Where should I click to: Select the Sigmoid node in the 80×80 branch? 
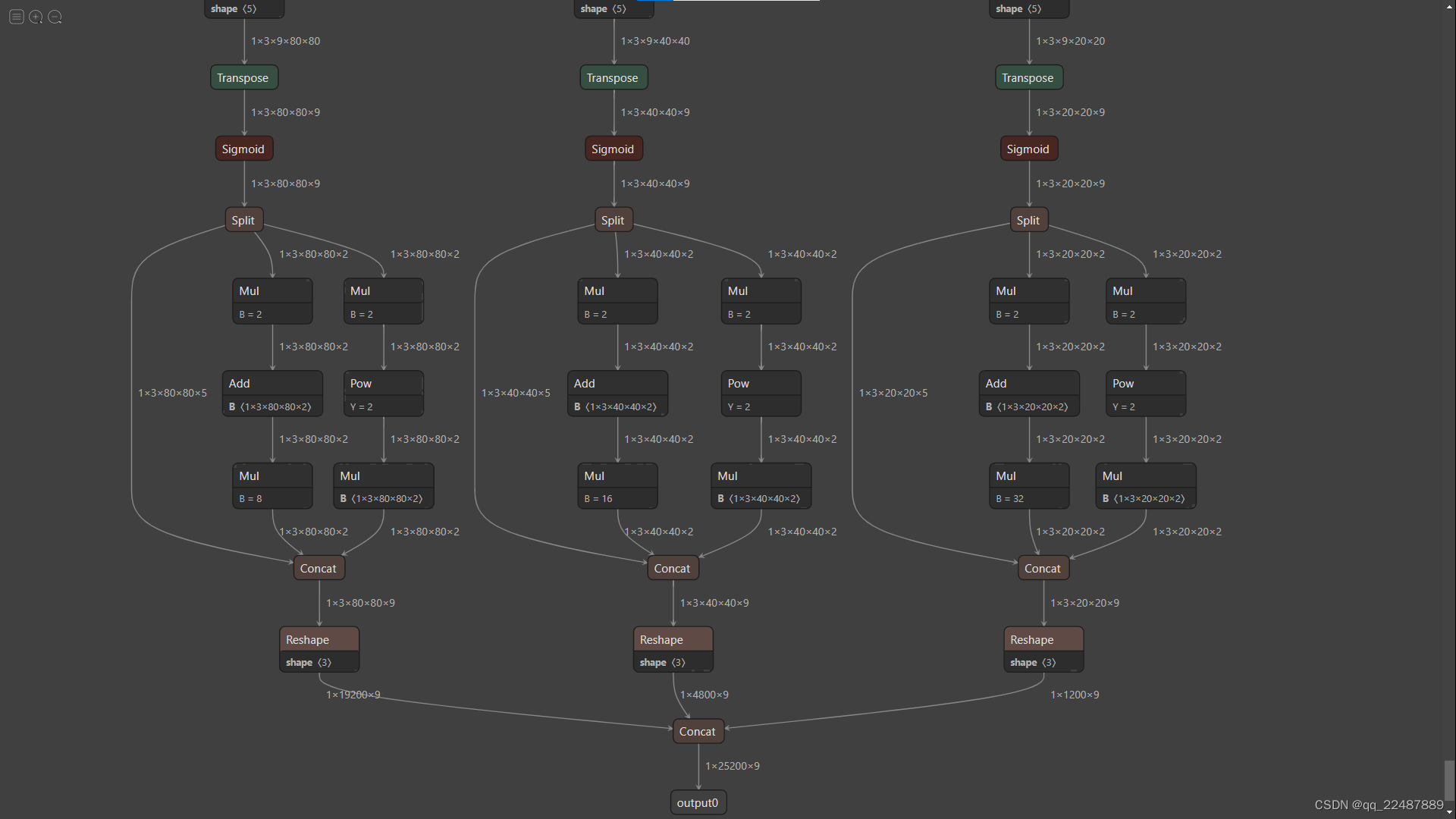pyautogui.click(x=244, y=149)
